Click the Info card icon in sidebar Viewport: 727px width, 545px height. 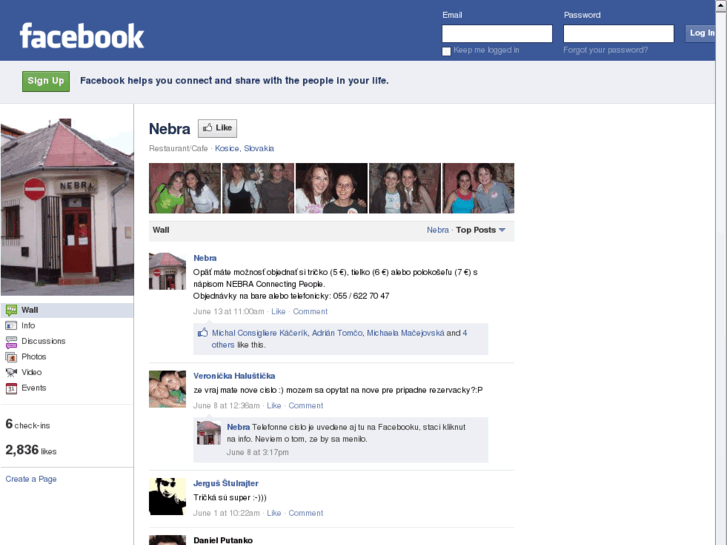click(11, 326)
